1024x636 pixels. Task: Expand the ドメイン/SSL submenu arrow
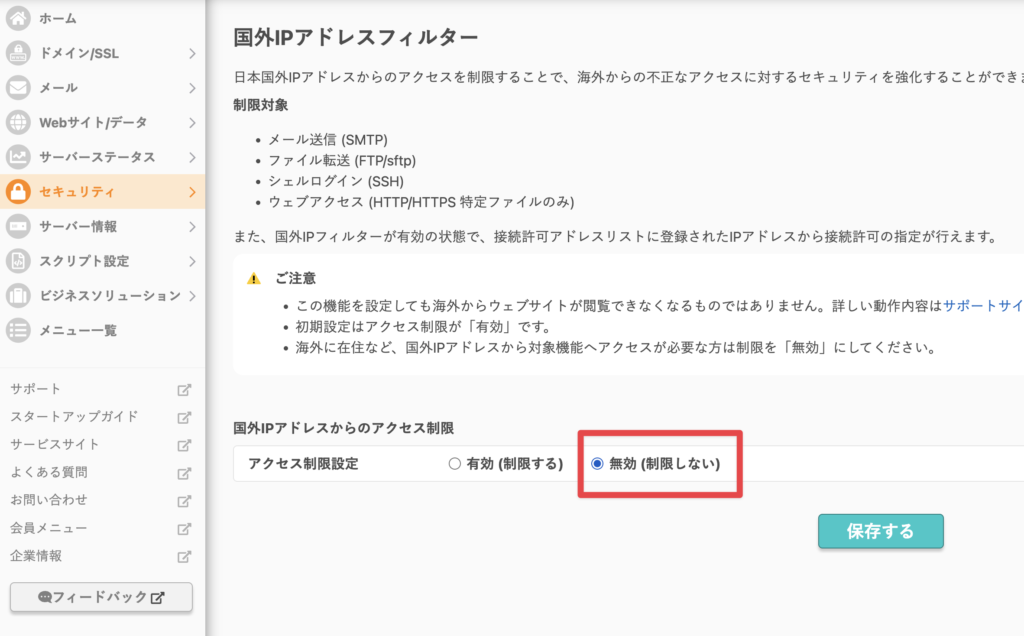click(191, 53)
